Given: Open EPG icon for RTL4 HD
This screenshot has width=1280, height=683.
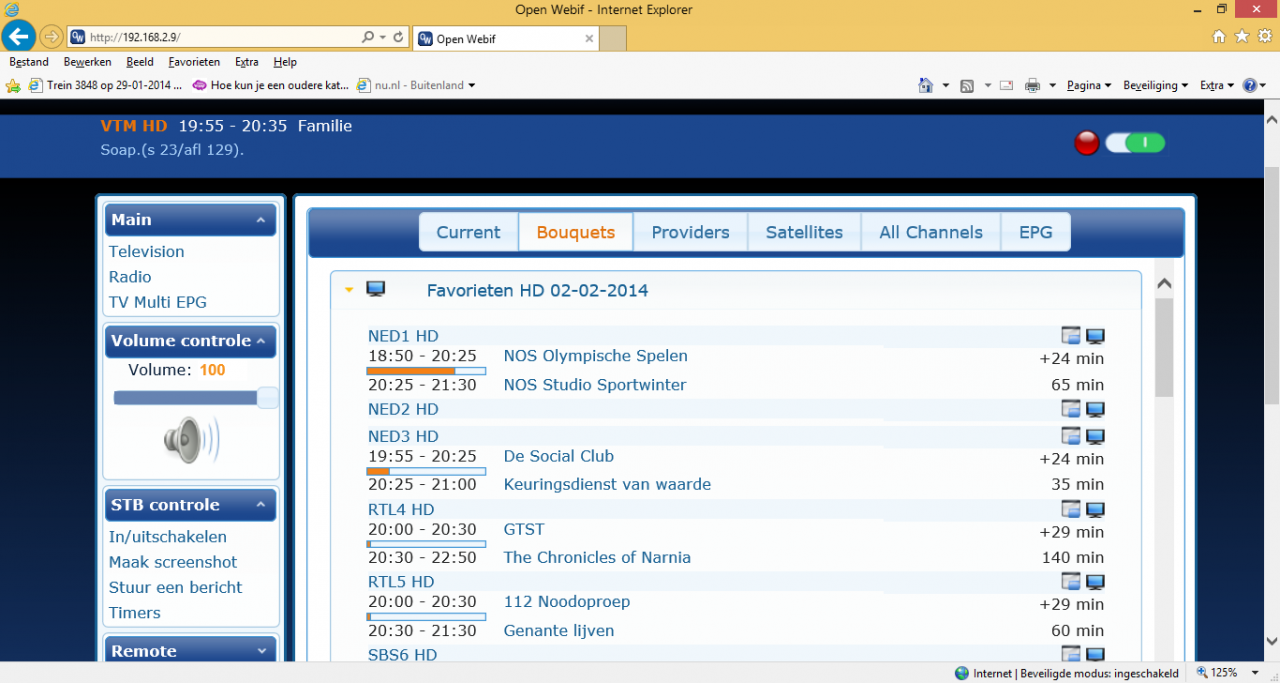Looking at the screenshot, I should click(1071, 509).
